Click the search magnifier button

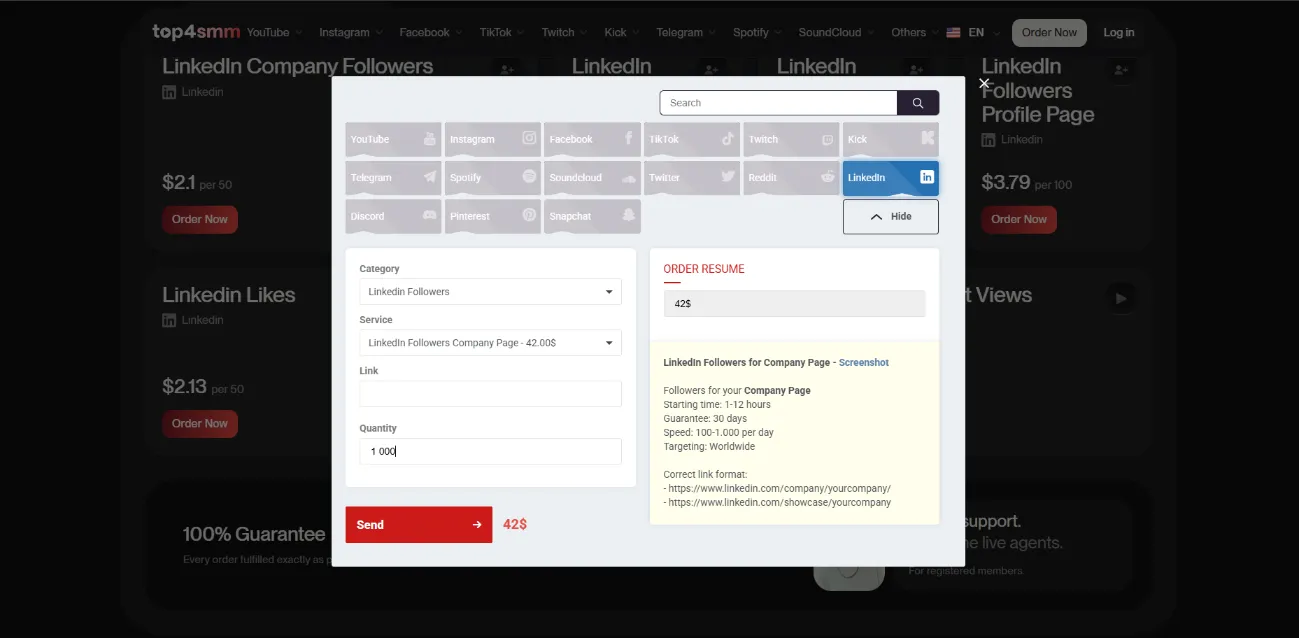point(918,103)
